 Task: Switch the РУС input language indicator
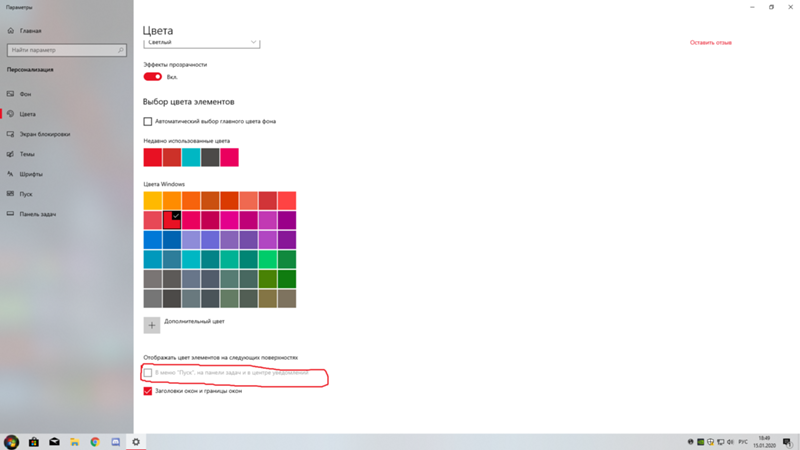click(x=743, y=442)
